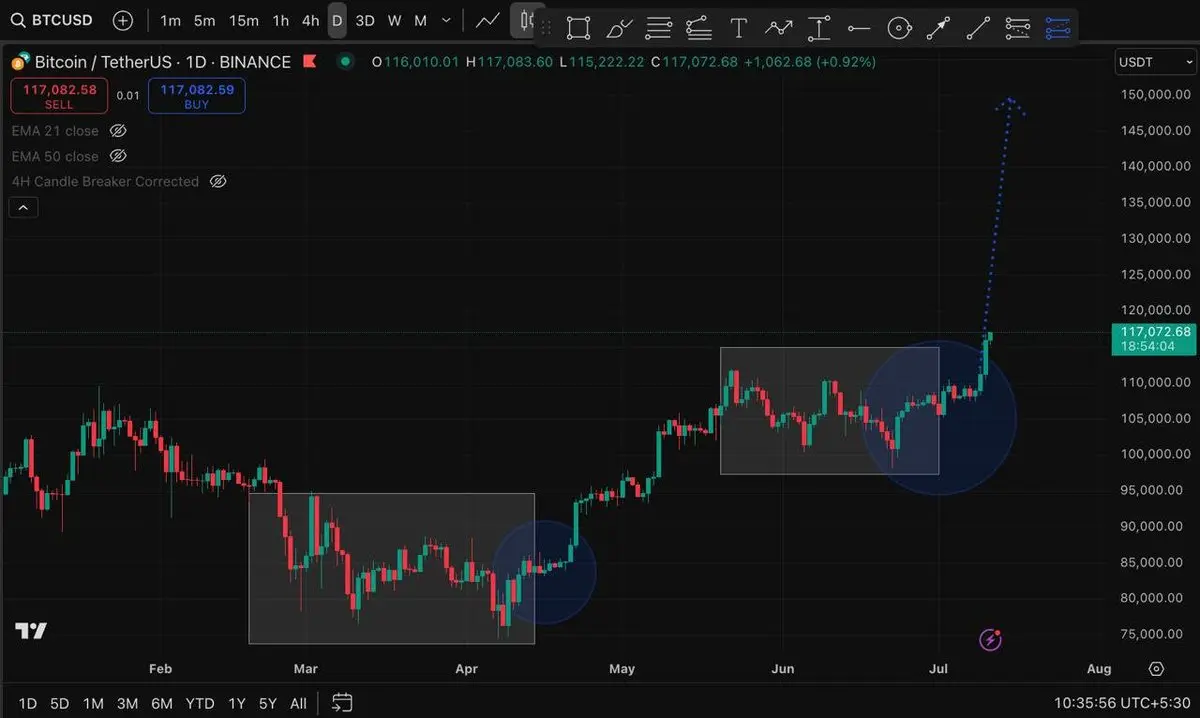
Task: Set the date range to 3M
Action: pyautogui.click(x=127, y=703)
